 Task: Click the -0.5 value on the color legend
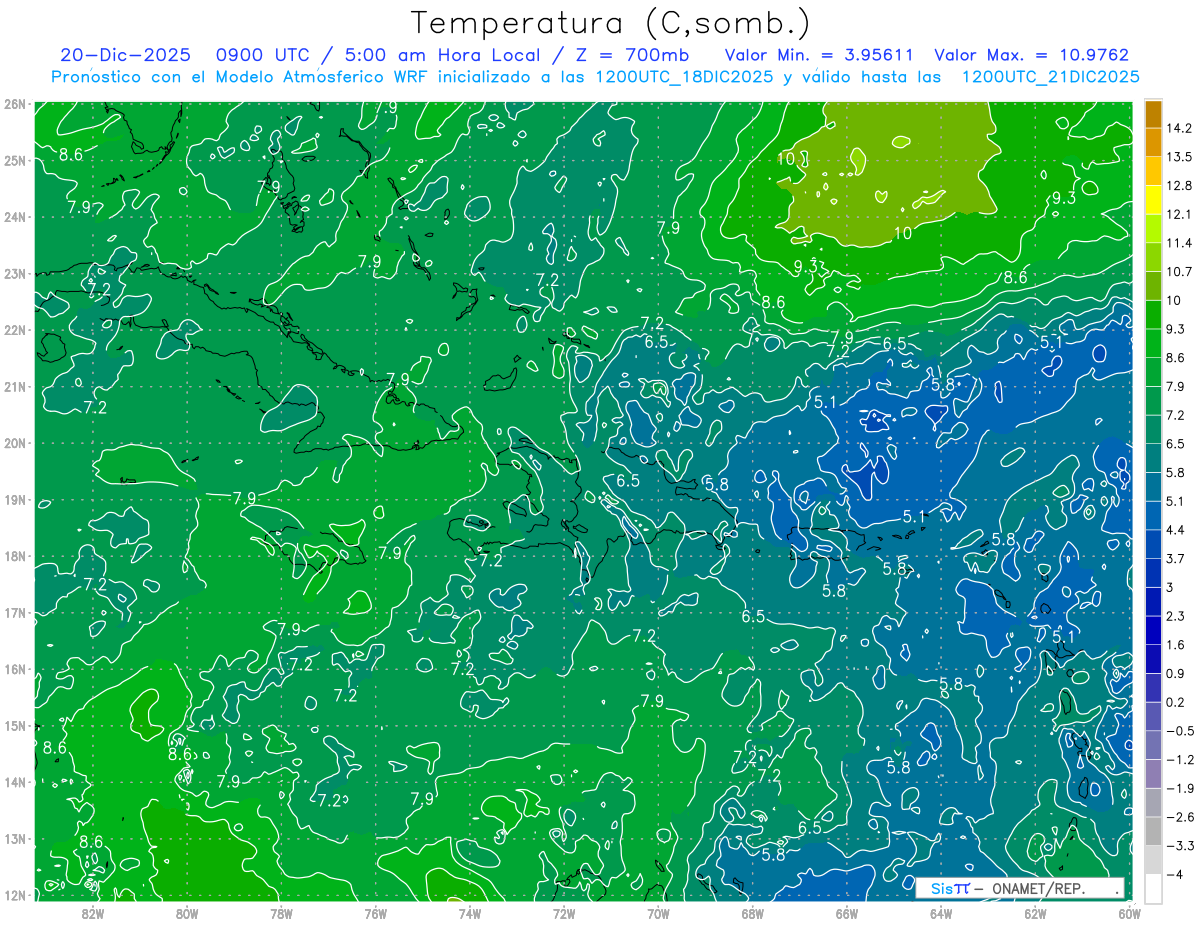1180,731
